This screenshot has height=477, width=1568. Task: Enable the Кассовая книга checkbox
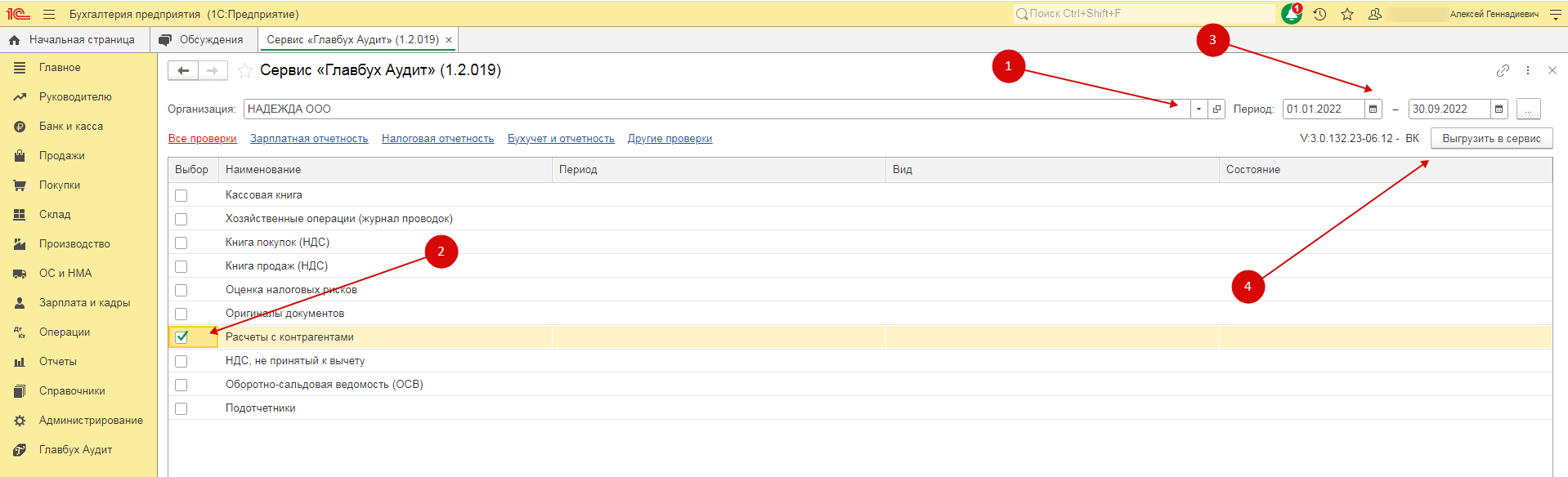tap(181, 196)
